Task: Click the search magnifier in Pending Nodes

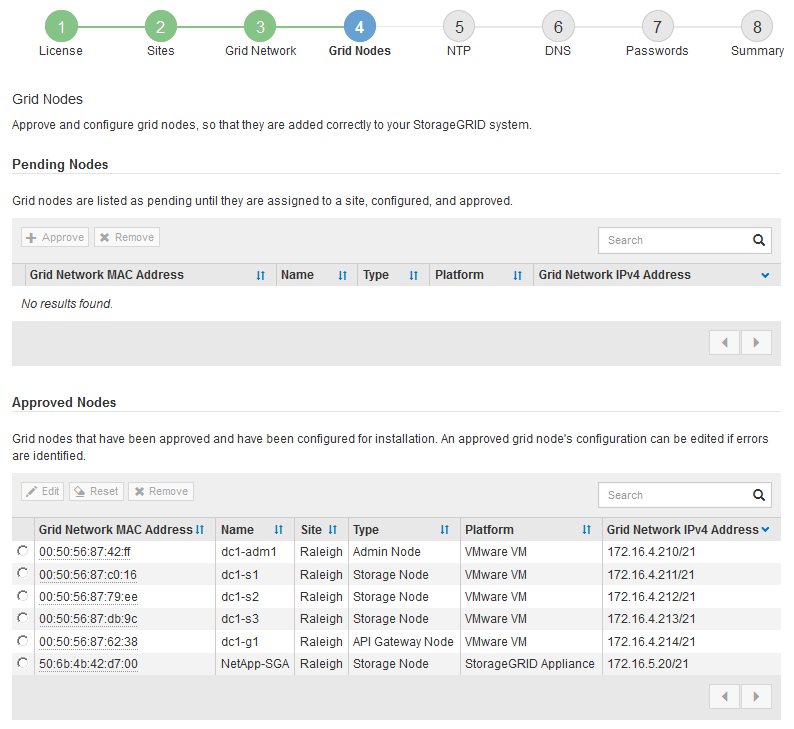Action: (x=759, y=240)
